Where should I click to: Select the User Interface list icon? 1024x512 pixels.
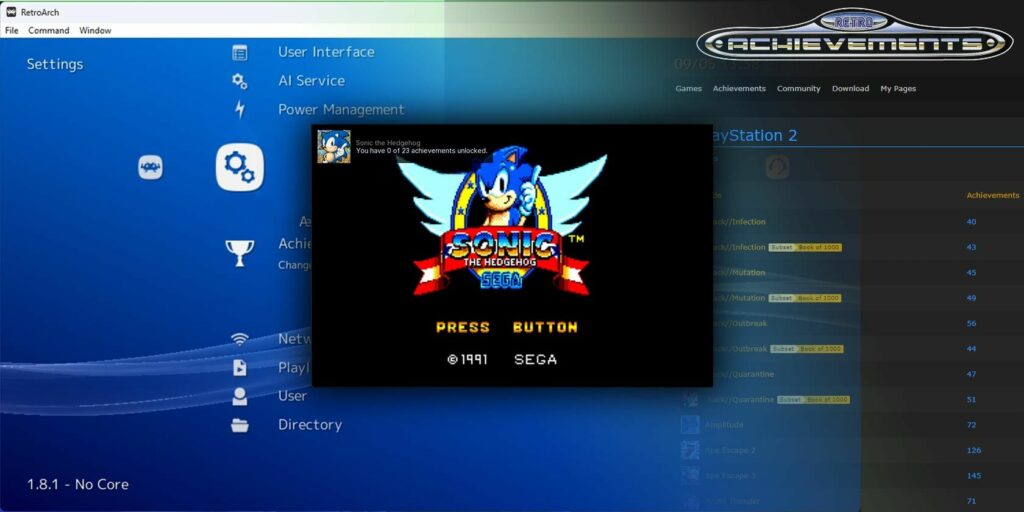point(240,52)
